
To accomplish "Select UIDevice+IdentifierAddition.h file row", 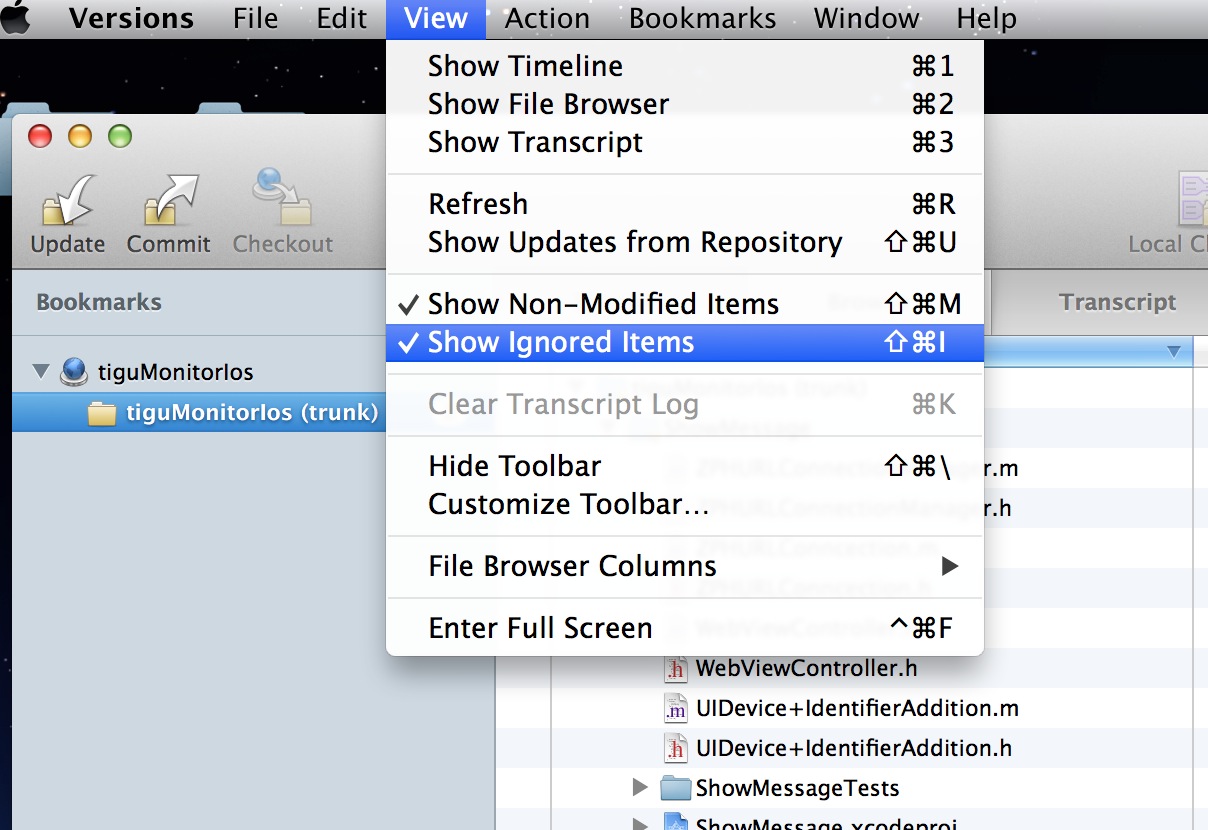I will click(x=852, y=748).
